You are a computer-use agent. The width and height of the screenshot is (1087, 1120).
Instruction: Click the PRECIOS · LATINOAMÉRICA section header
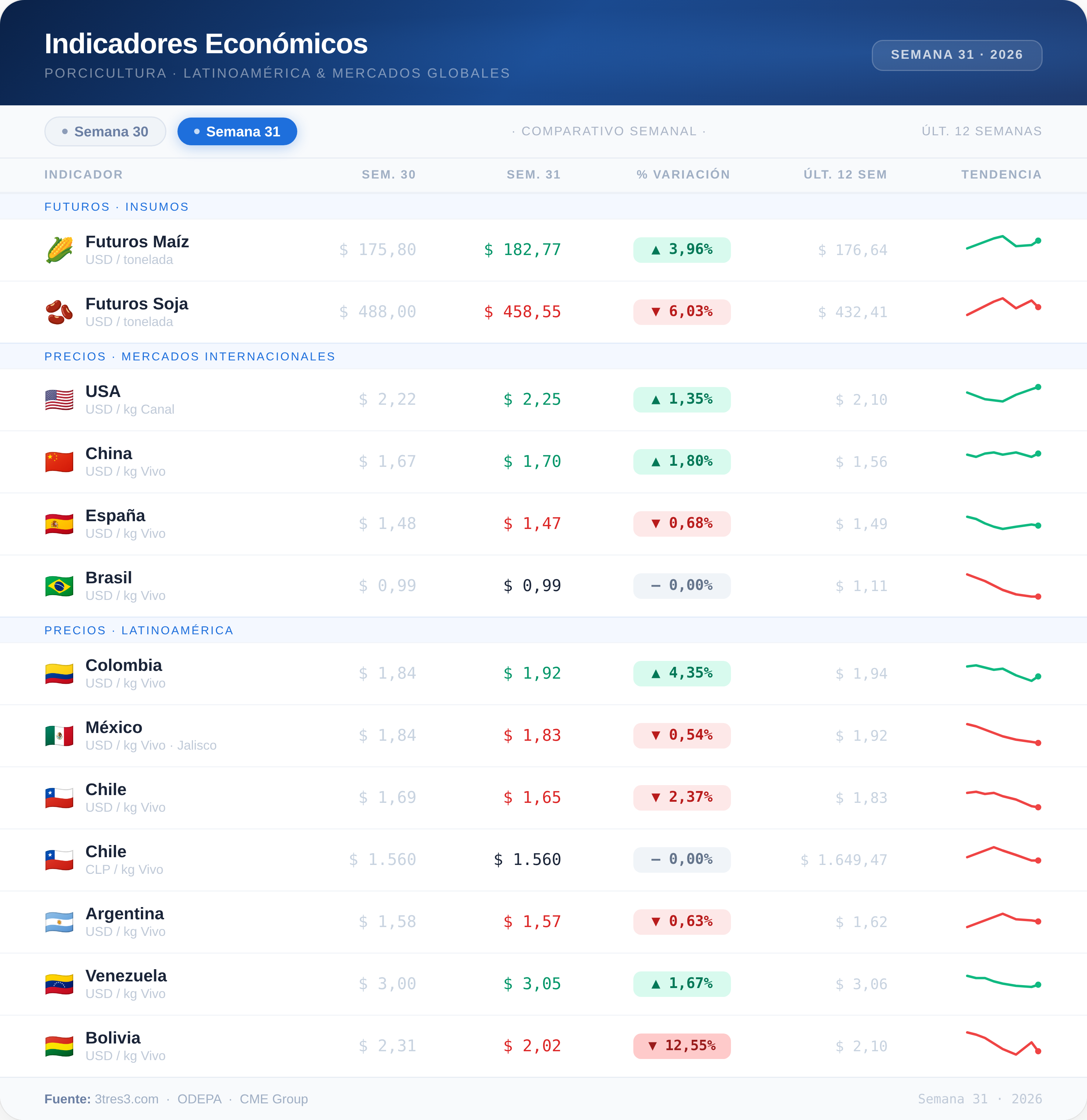139,630
